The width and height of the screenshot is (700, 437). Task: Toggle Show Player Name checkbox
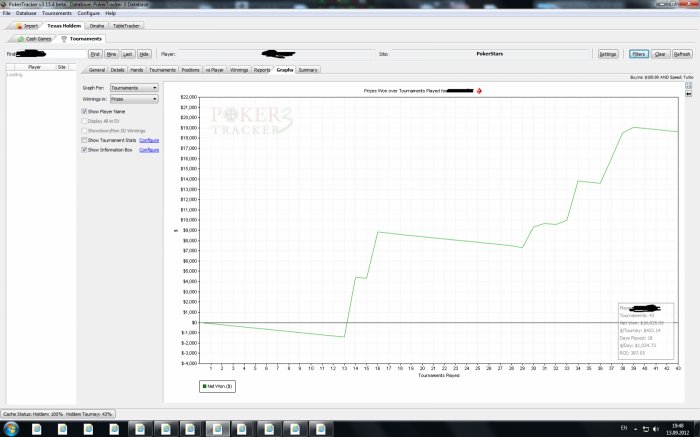pyautogui.click(x=84, y=111)
